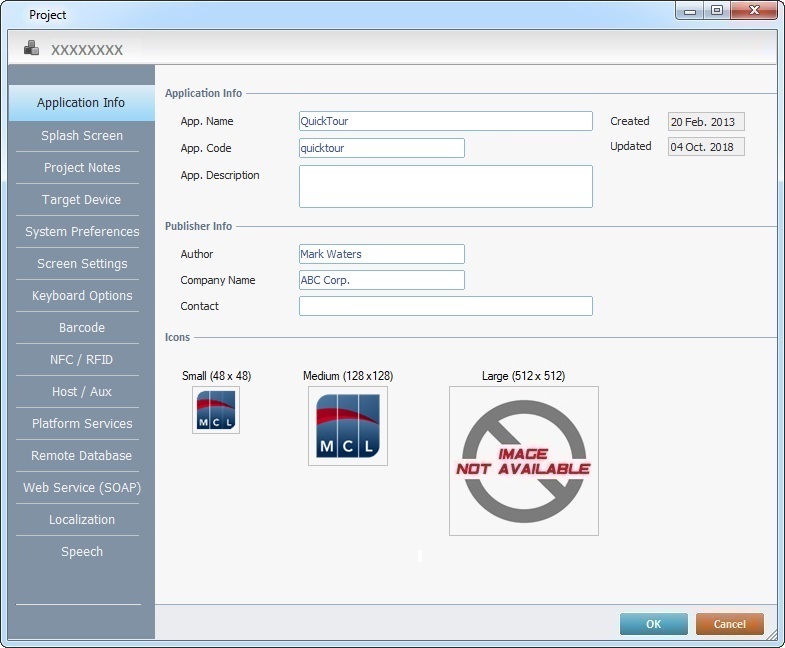785x648 pixels.
Task: Switch to Web Service (SOAP) tab
Action: (x=82, y=488)
